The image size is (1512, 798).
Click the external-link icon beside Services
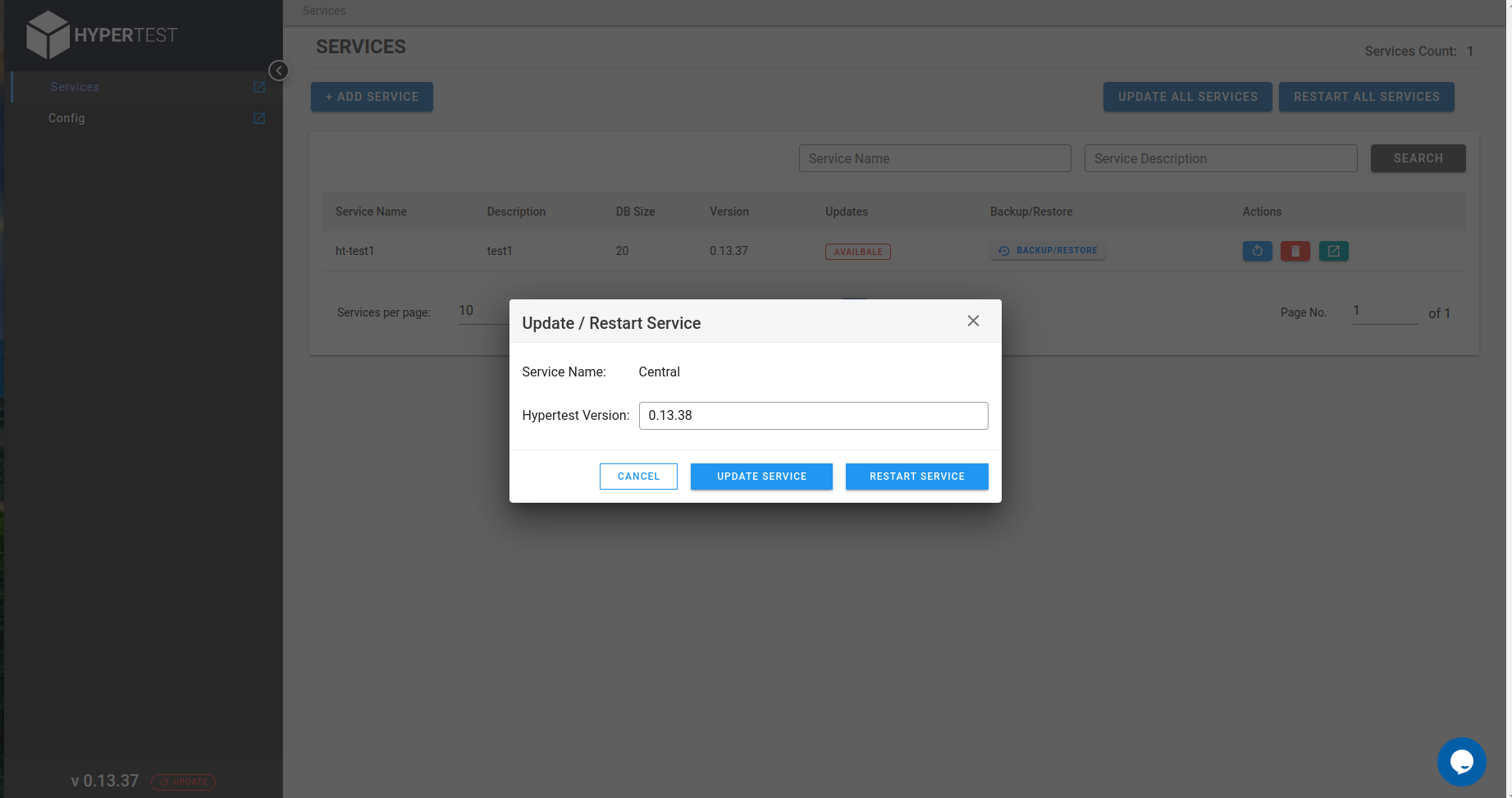(x=259, y=86)
